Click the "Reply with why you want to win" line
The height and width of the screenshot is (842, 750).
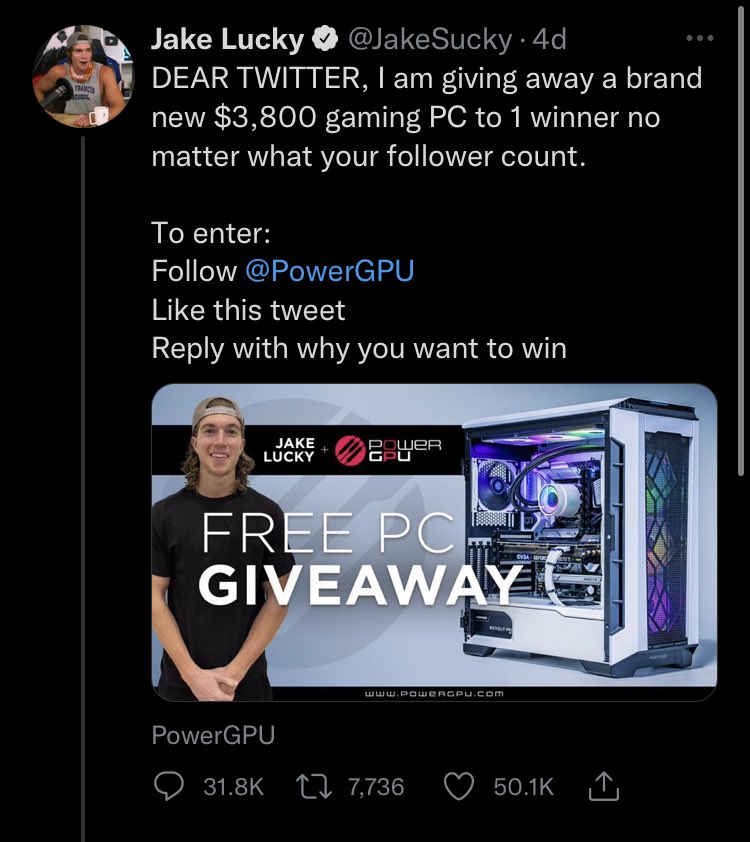coord(359,348)
